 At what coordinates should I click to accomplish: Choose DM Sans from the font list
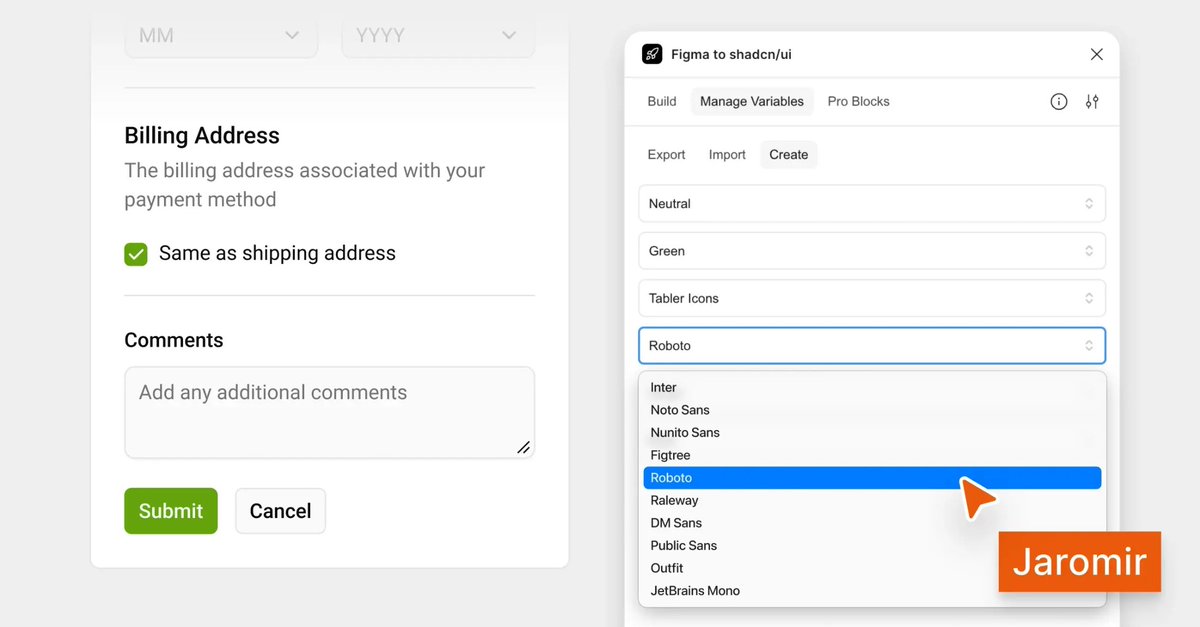click(872, 523)
